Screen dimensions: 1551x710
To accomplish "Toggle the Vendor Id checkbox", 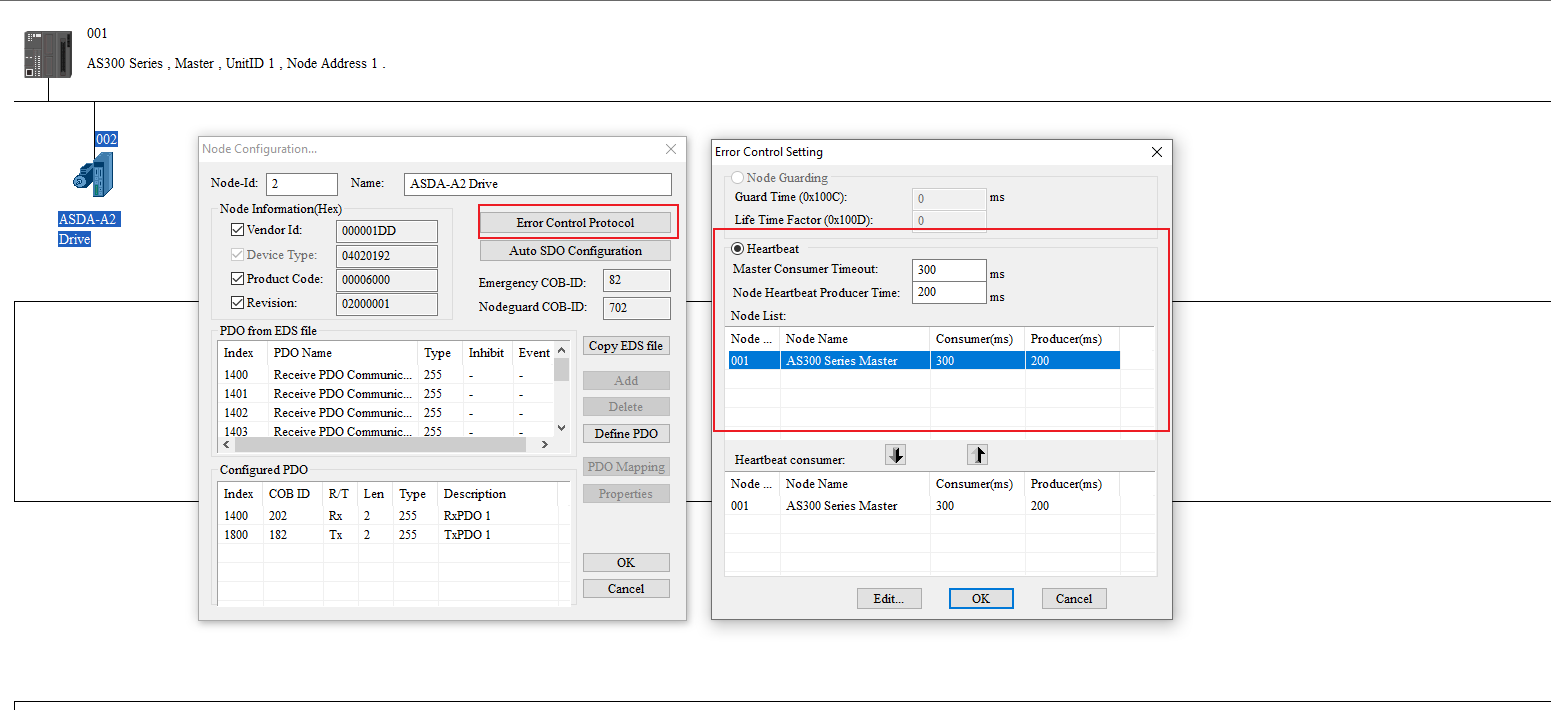I will (238, 230).
